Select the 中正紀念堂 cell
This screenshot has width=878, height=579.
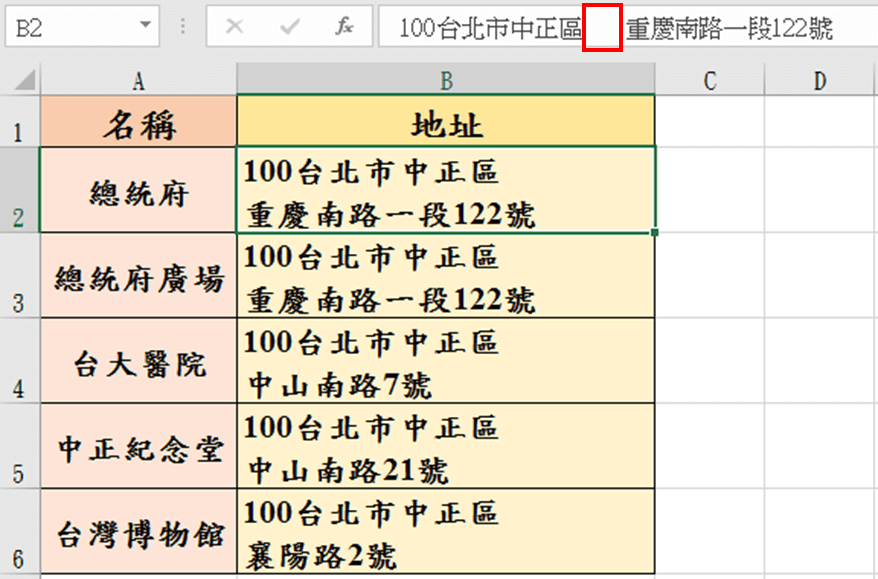point(139,447)
